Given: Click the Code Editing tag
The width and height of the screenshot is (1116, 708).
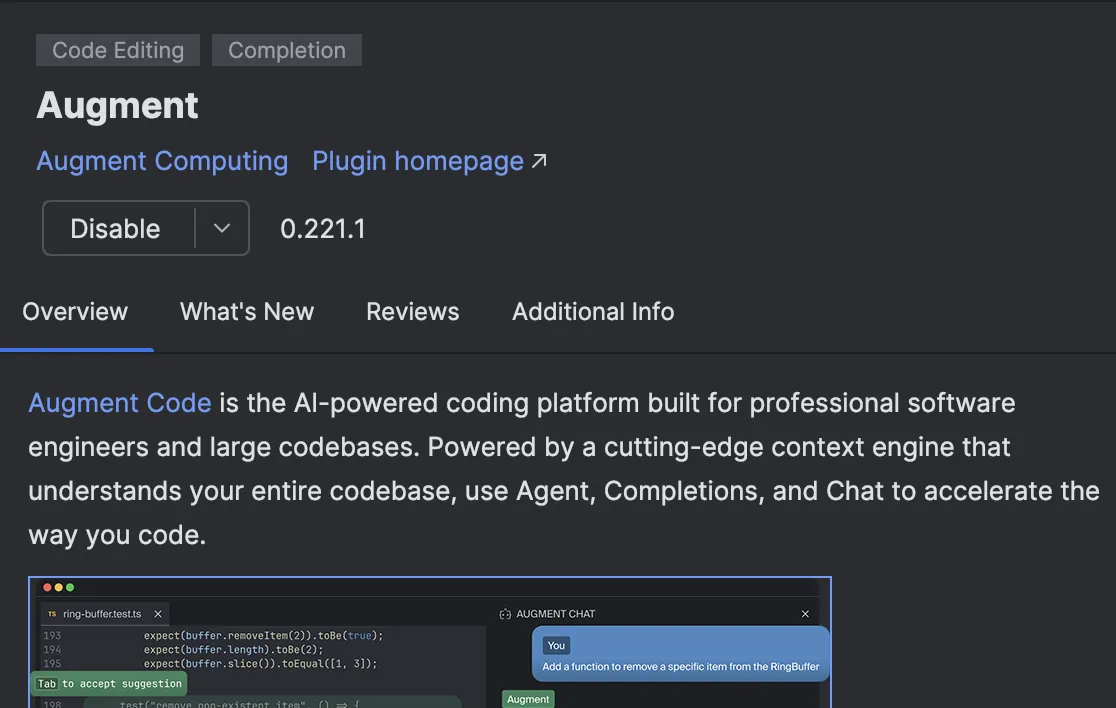Looking at the screenshot, I should click(118, 50).
